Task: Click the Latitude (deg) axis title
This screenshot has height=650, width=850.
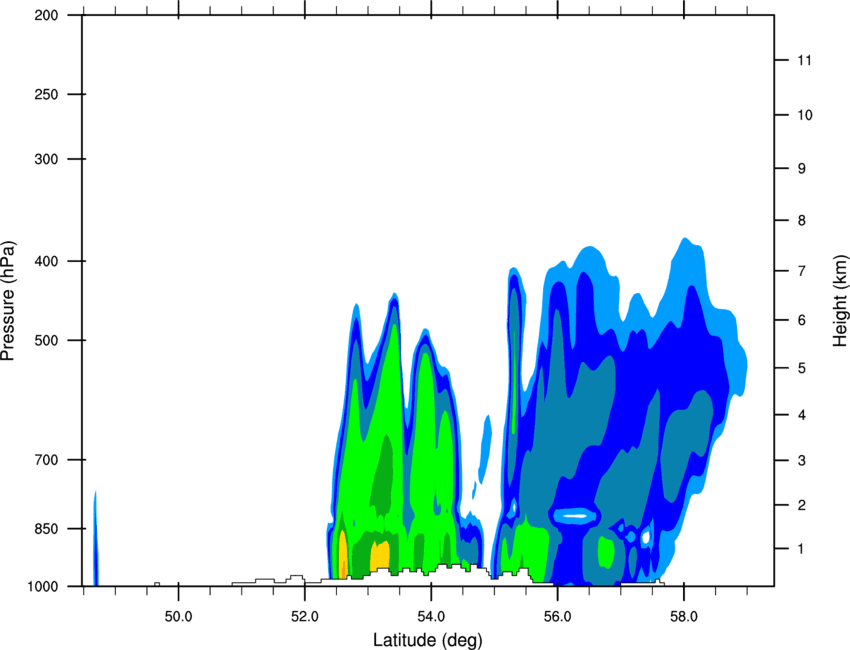Action: coord(427,640)
